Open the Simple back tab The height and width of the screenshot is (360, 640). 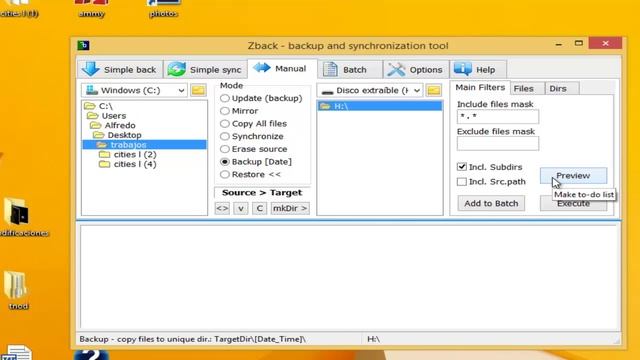[120, 69]
